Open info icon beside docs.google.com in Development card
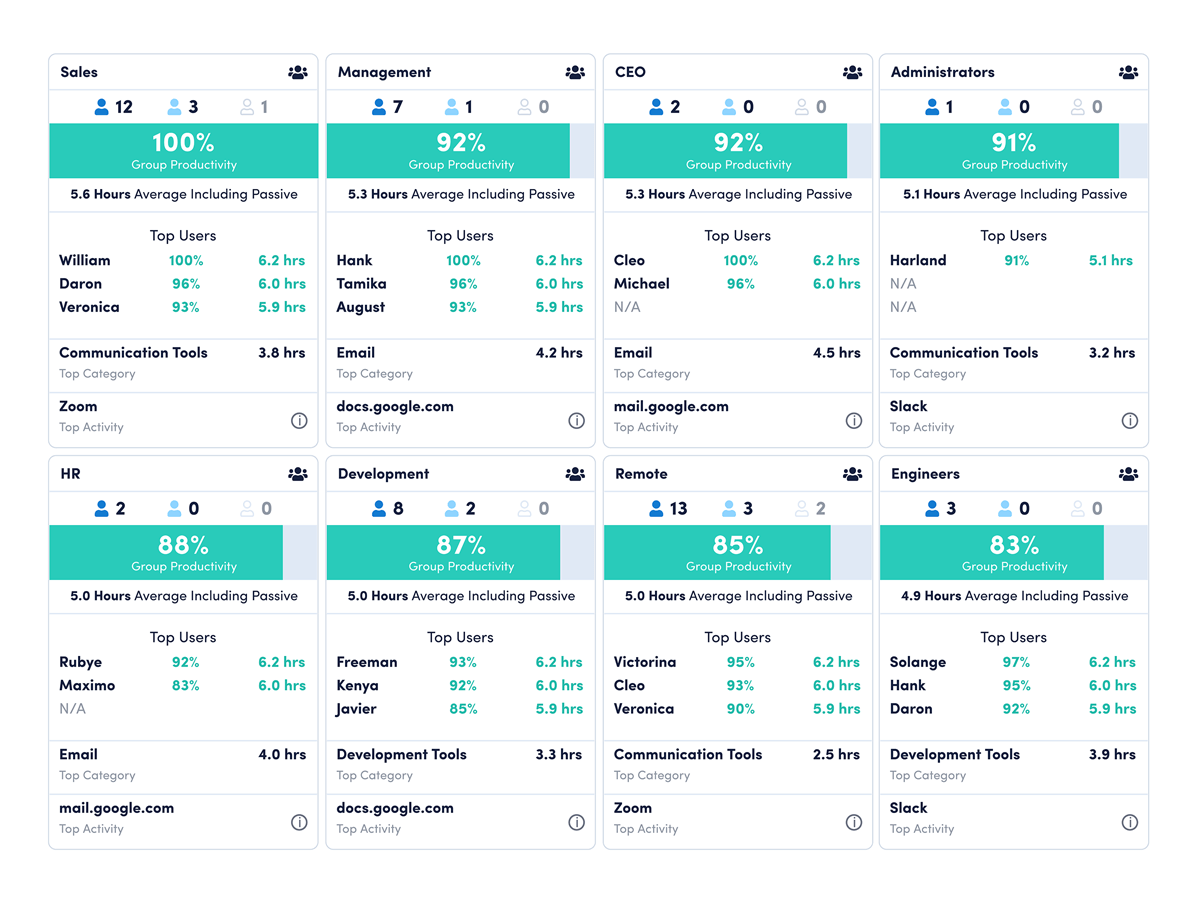This screenshot has width=1200, height=900. click(576, 822)
